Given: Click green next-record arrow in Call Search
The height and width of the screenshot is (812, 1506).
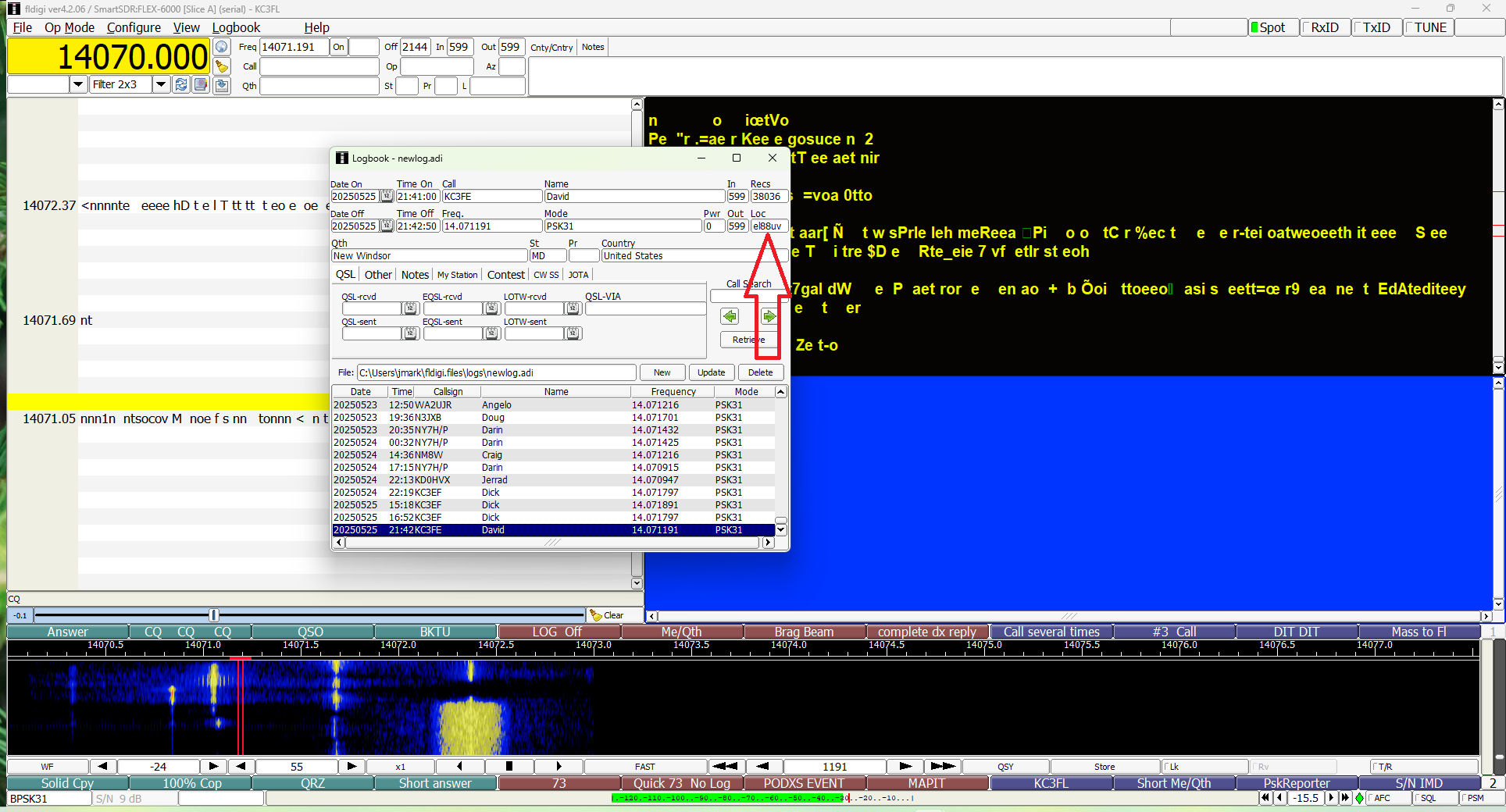Looking at the screenshot, I should [769, 316].
